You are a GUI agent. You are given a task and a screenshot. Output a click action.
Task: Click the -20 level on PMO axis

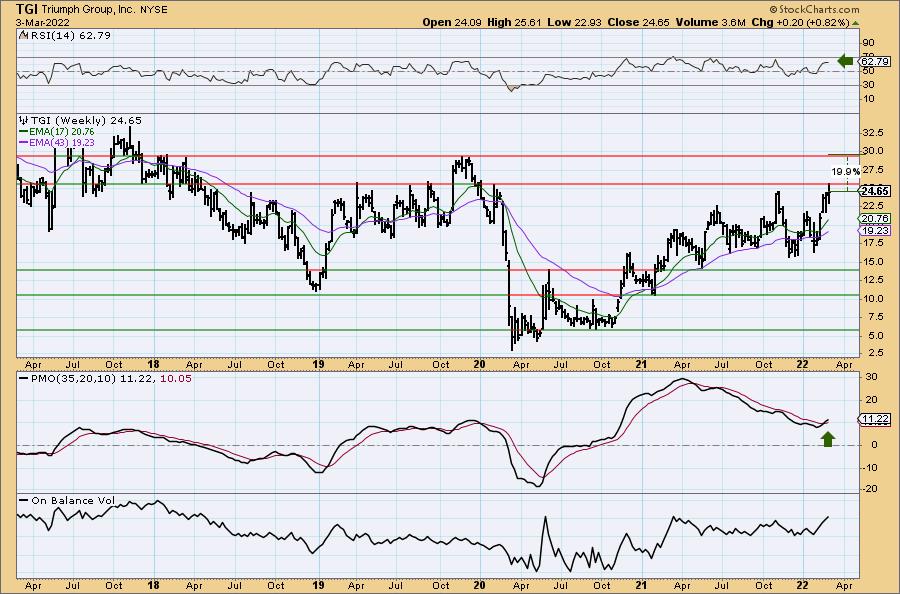869,489
